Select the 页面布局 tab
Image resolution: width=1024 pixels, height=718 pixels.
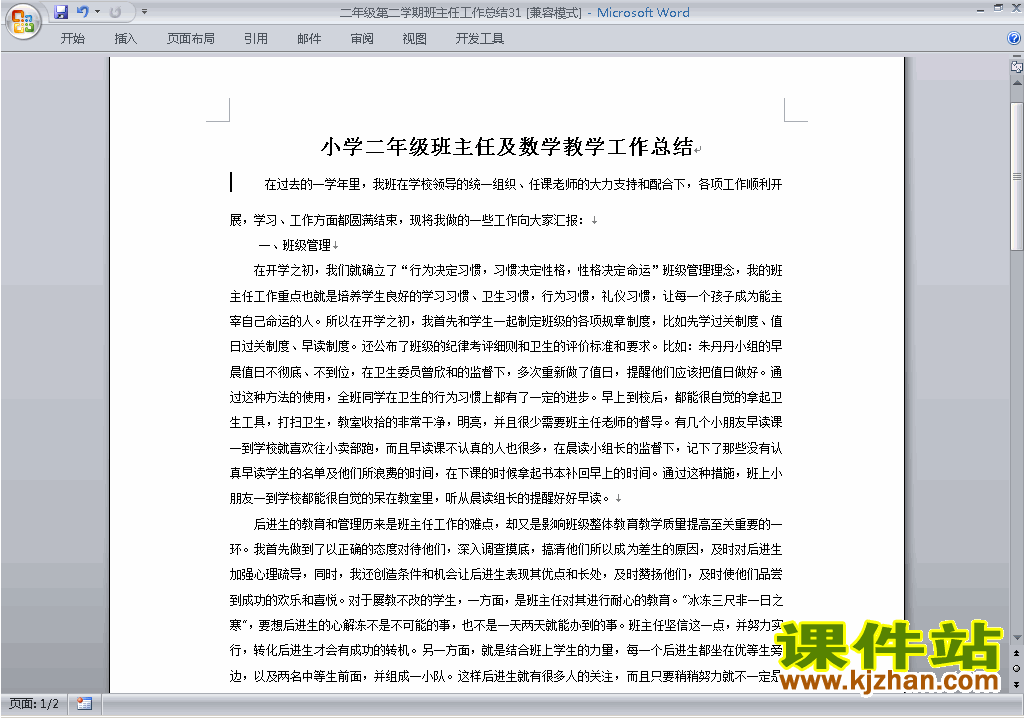pyautogui.click(x=191, y=39)
